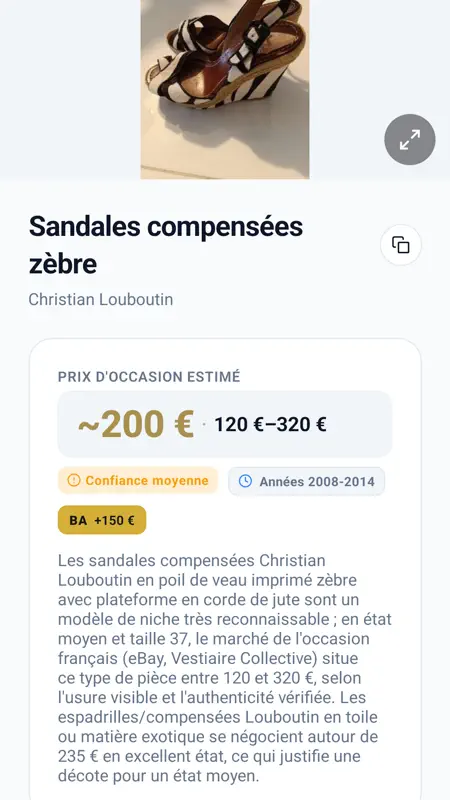This screenshot has height=800, width=450.
Task: Click the clock icon beside Années
Action: (245, 481)
